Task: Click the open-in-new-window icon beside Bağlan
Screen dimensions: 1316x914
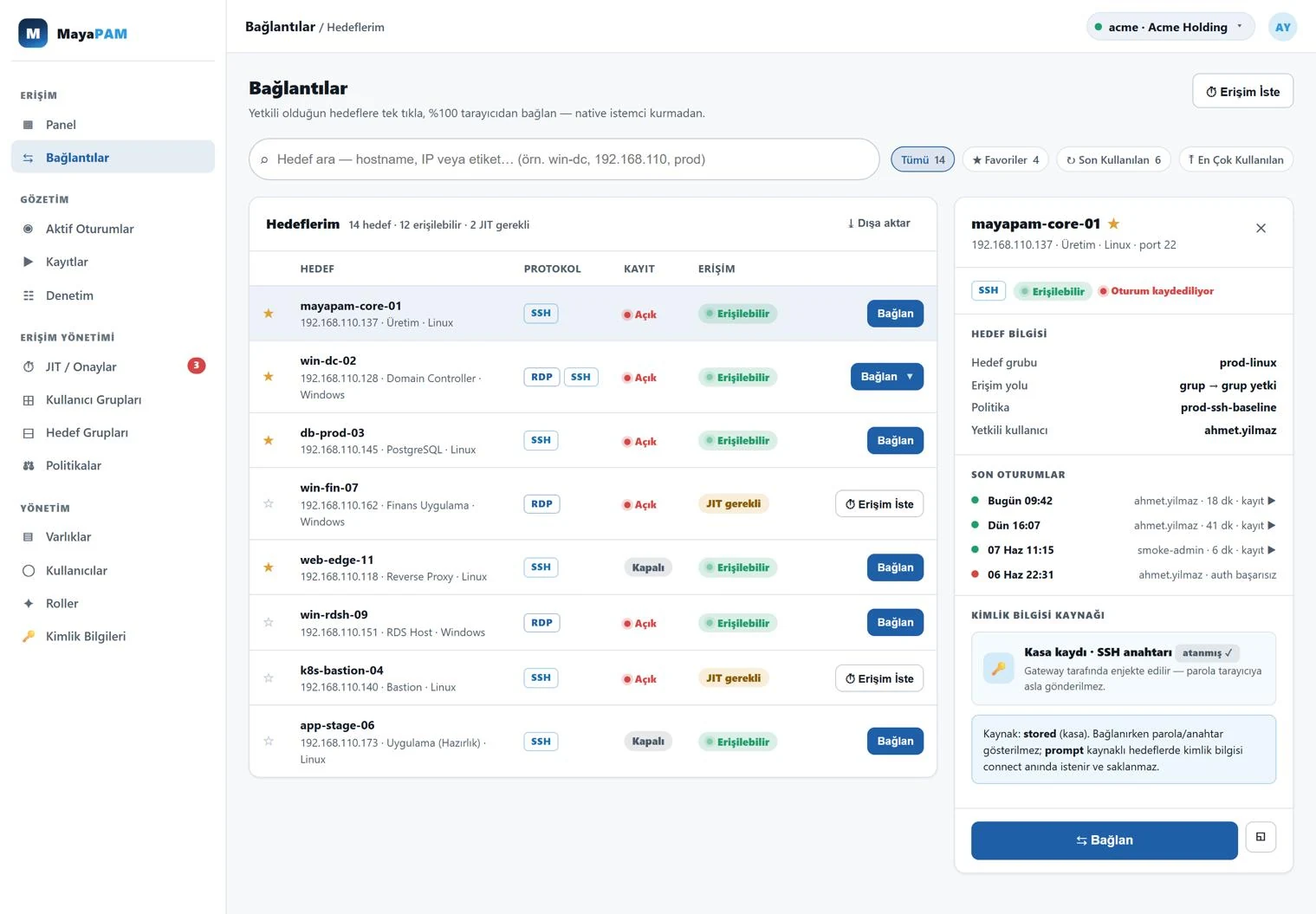Action: [1261, 837]
